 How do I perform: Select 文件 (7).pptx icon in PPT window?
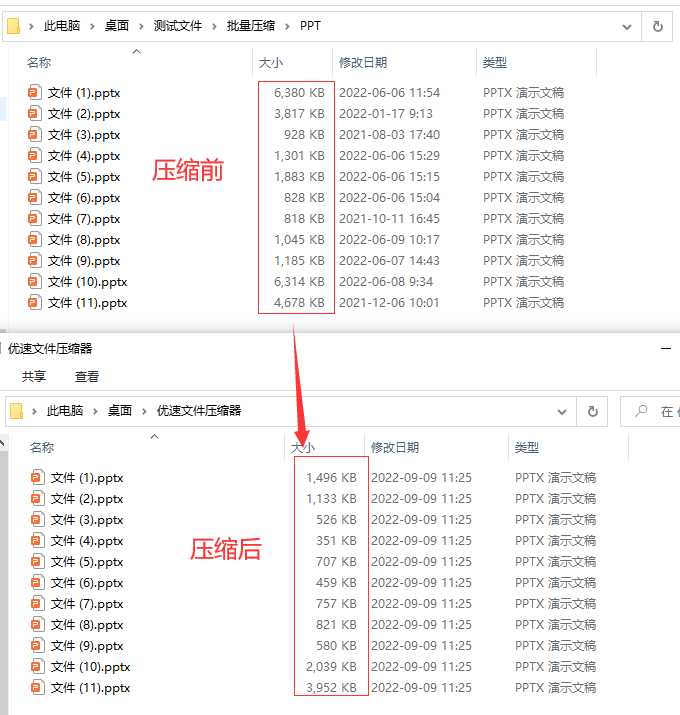(35, 218)
